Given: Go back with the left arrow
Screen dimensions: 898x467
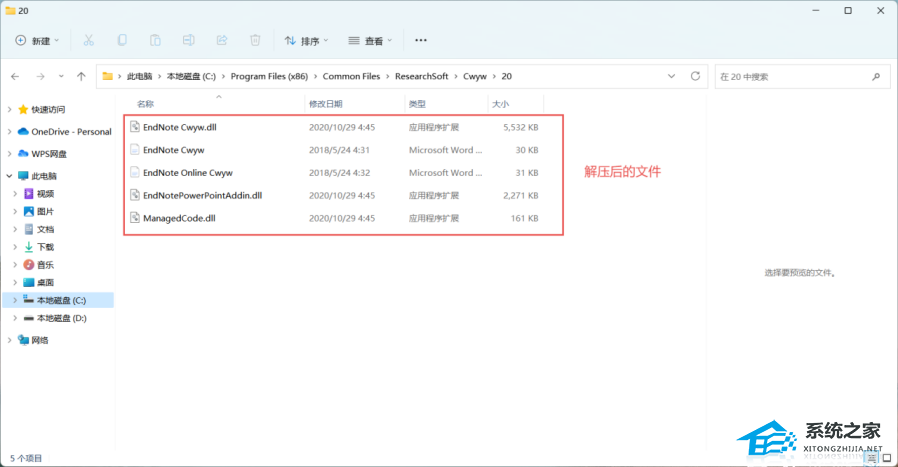Looking at the screenshot, I should coord(15,76).
